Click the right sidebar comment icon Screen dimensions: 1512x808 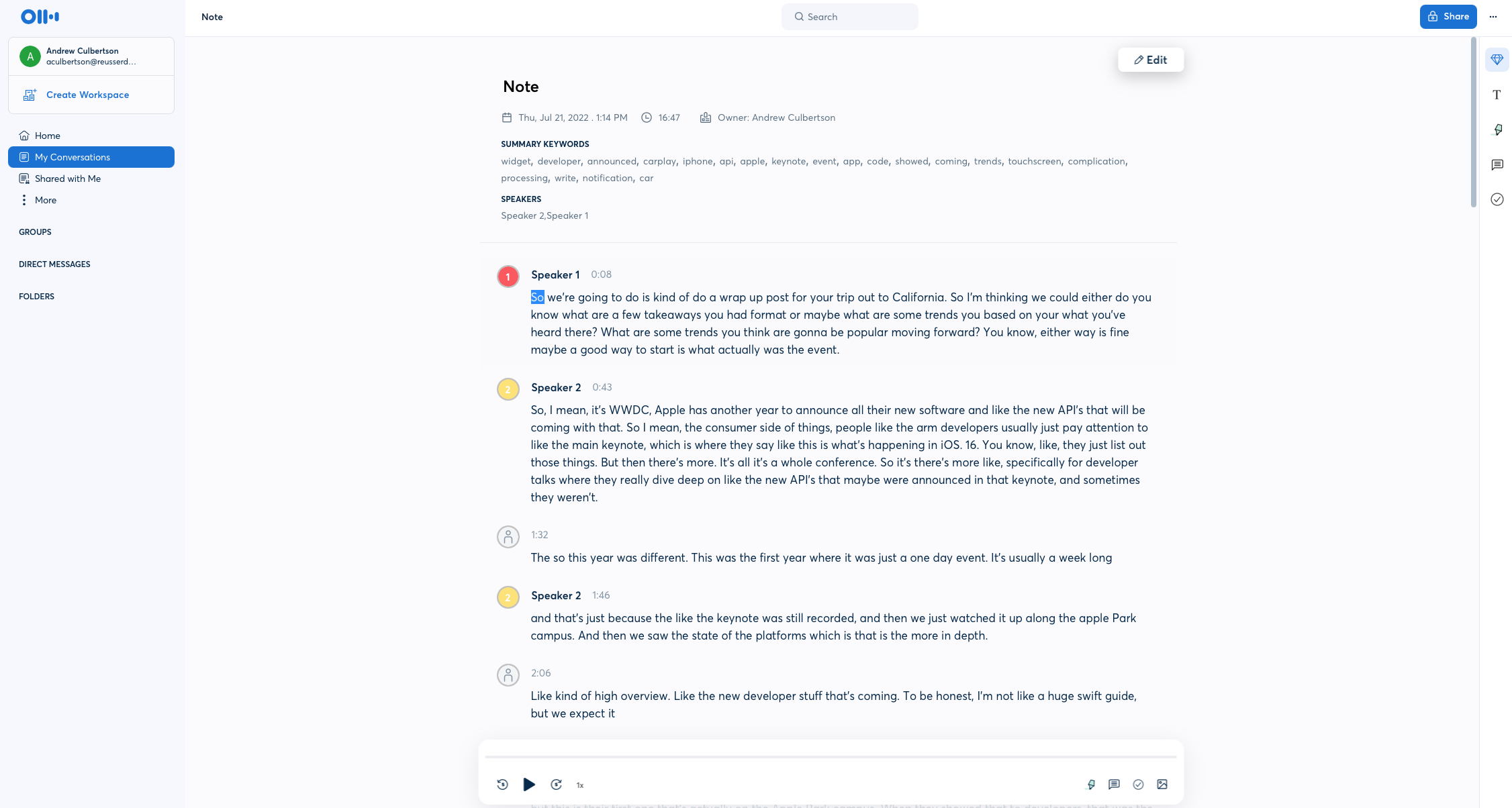coord(1497,164)
